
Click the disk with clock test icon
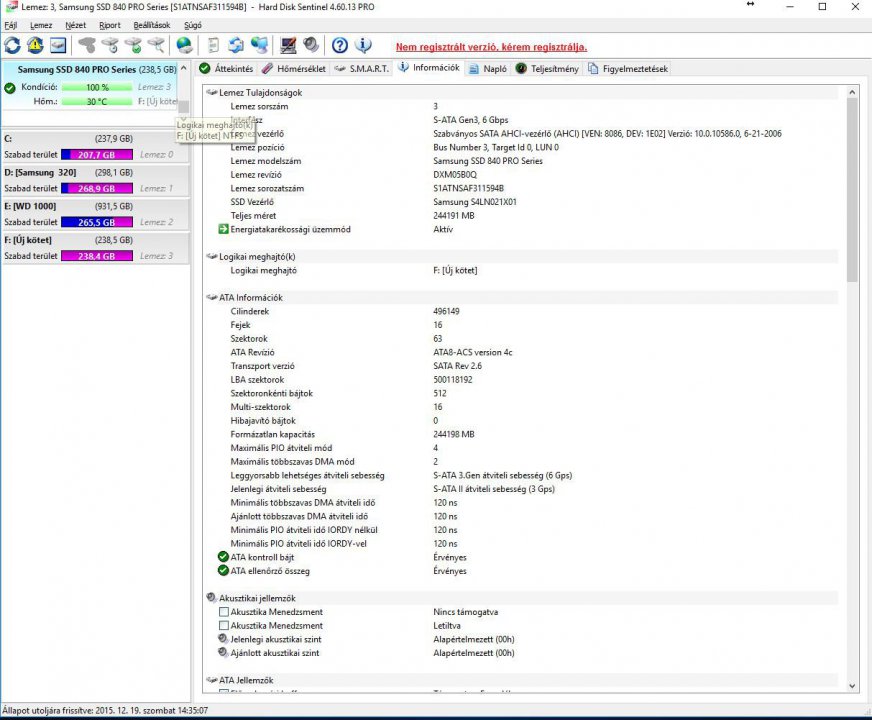tap(110, 45)
